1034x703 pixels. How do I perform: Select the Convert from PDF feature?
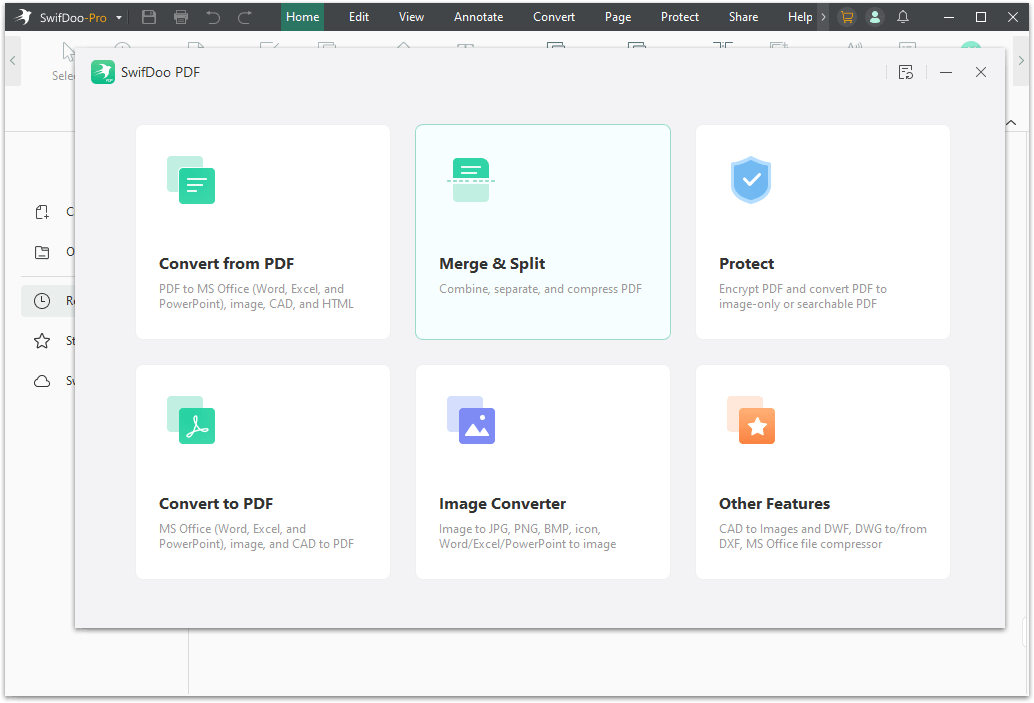click(262, 232)
